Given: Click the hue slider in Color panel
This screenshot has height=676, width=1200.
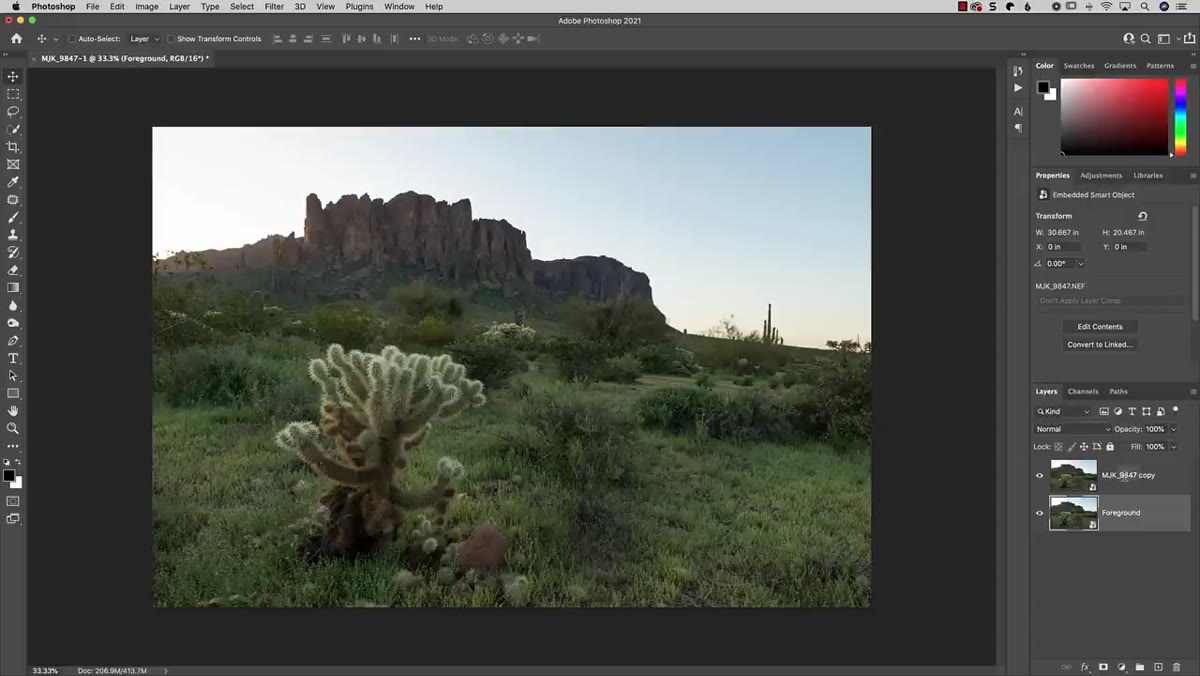Looking at the screenshot, I should point(1180,117).
